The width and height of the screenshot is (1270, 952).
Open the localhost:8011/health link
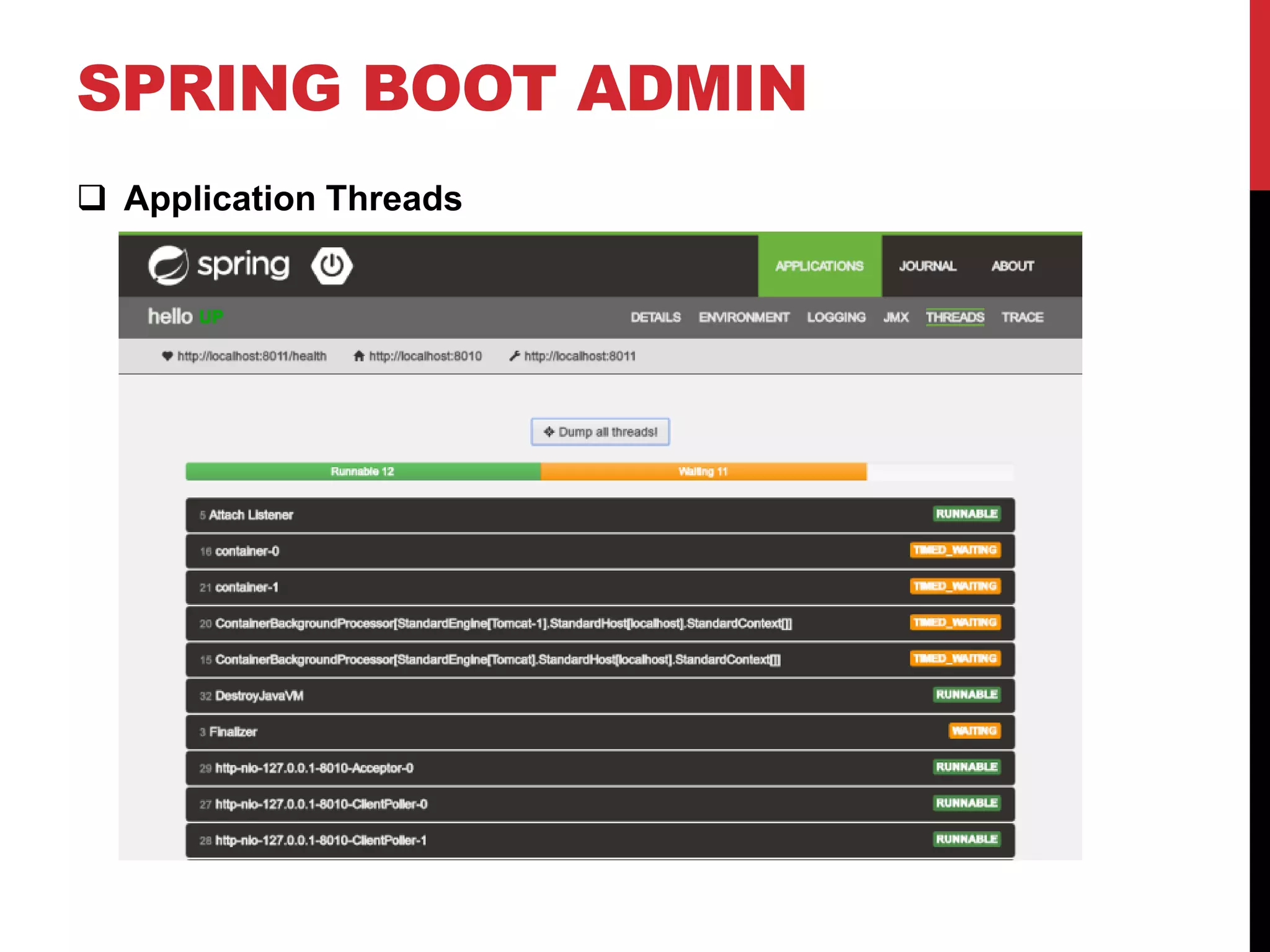(252, 356)
